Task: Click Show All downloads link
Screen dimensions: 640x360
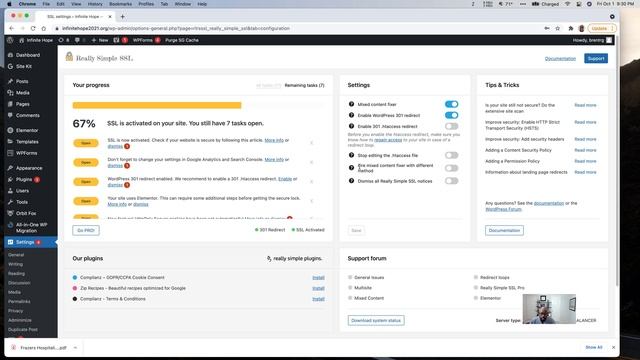Action: point(593,347)
